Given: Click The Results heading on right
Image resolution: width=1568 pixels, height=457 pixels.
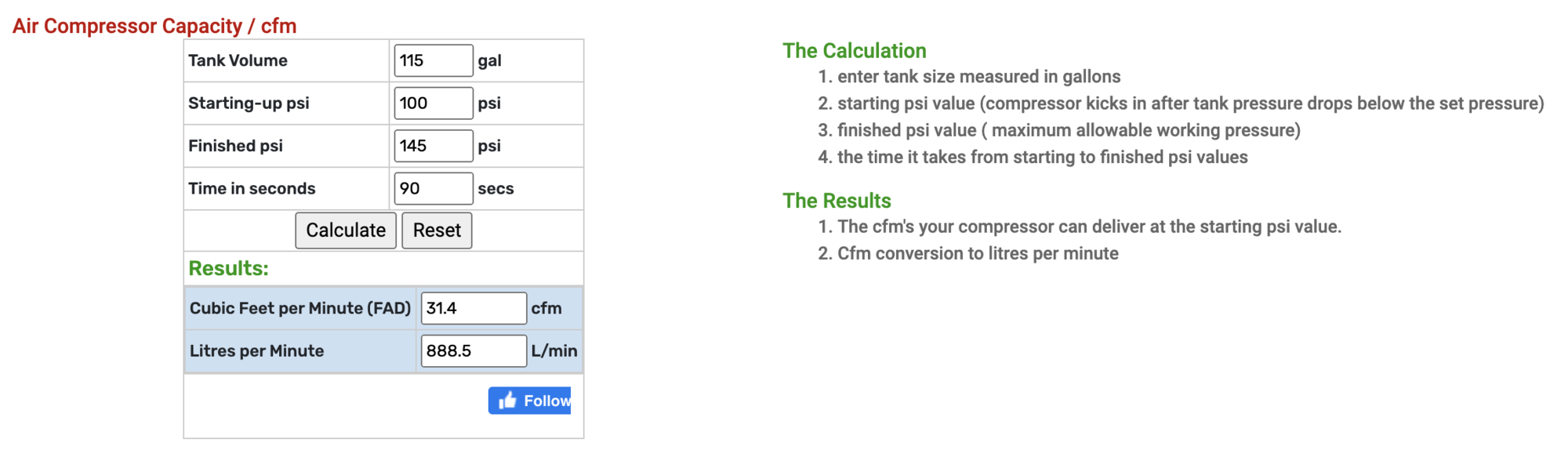Looking at the screenshot, I should 837,201.
